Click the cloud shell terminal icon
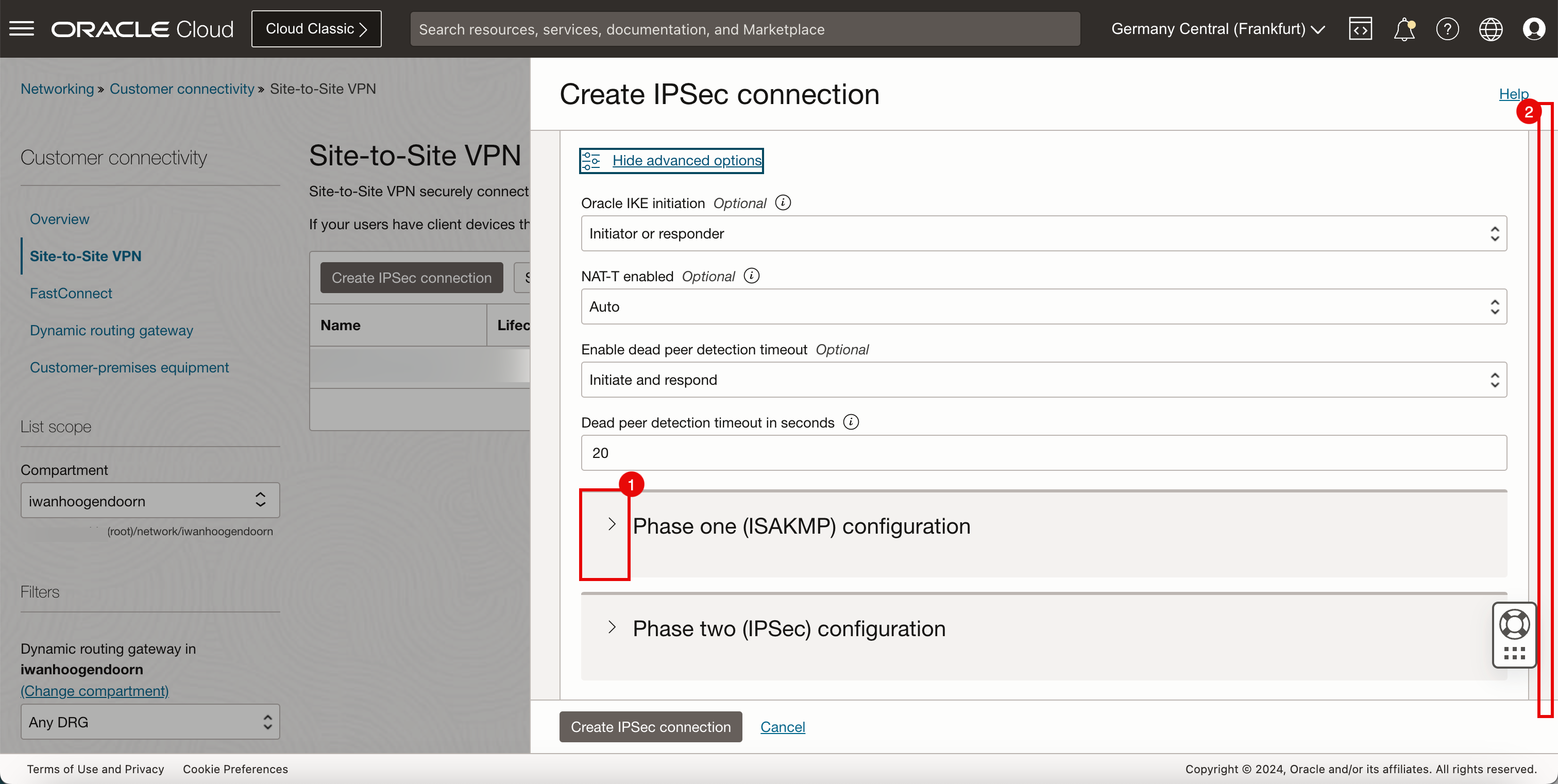This screenshot has width=1558, height=784. [x=1361, y=29]
